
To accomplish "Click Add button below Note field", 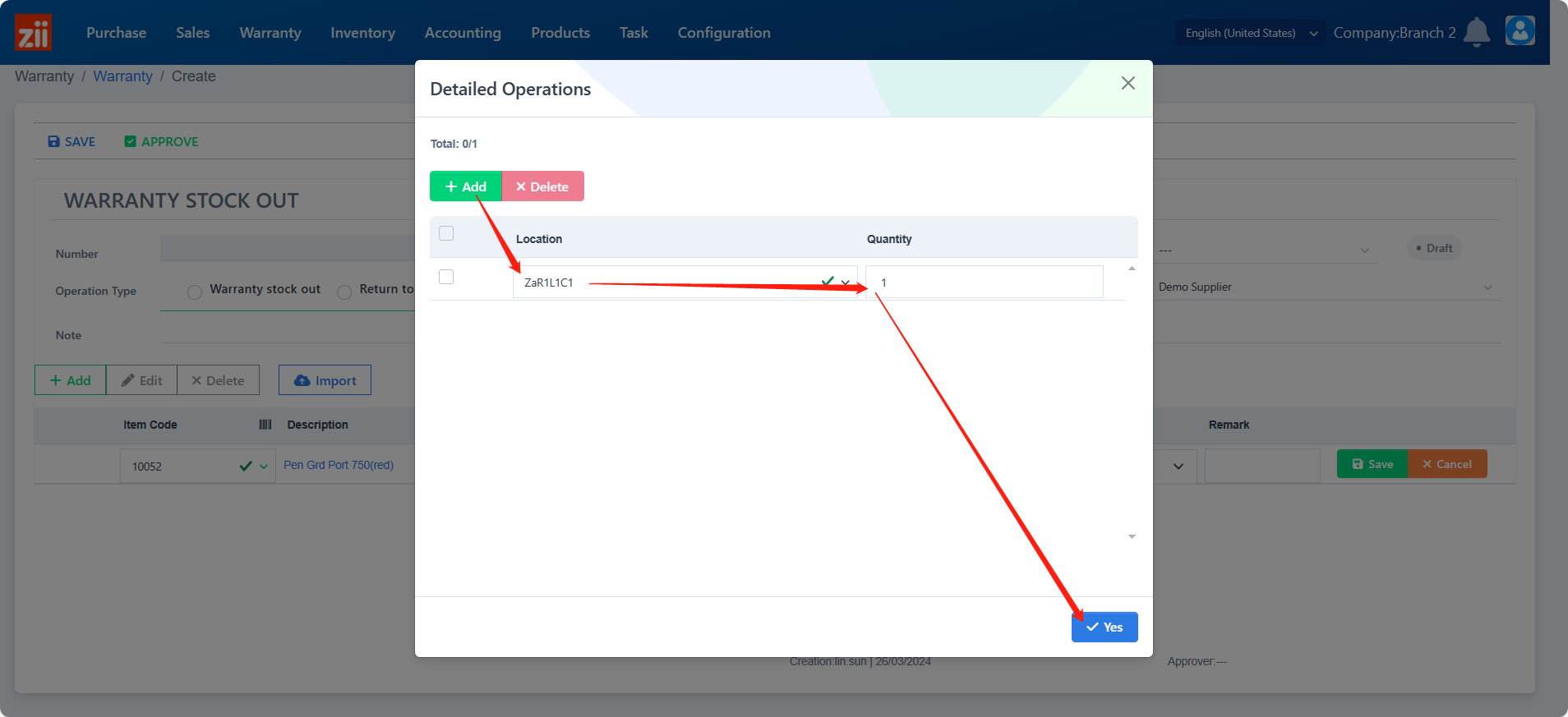I will click(70, 380).
